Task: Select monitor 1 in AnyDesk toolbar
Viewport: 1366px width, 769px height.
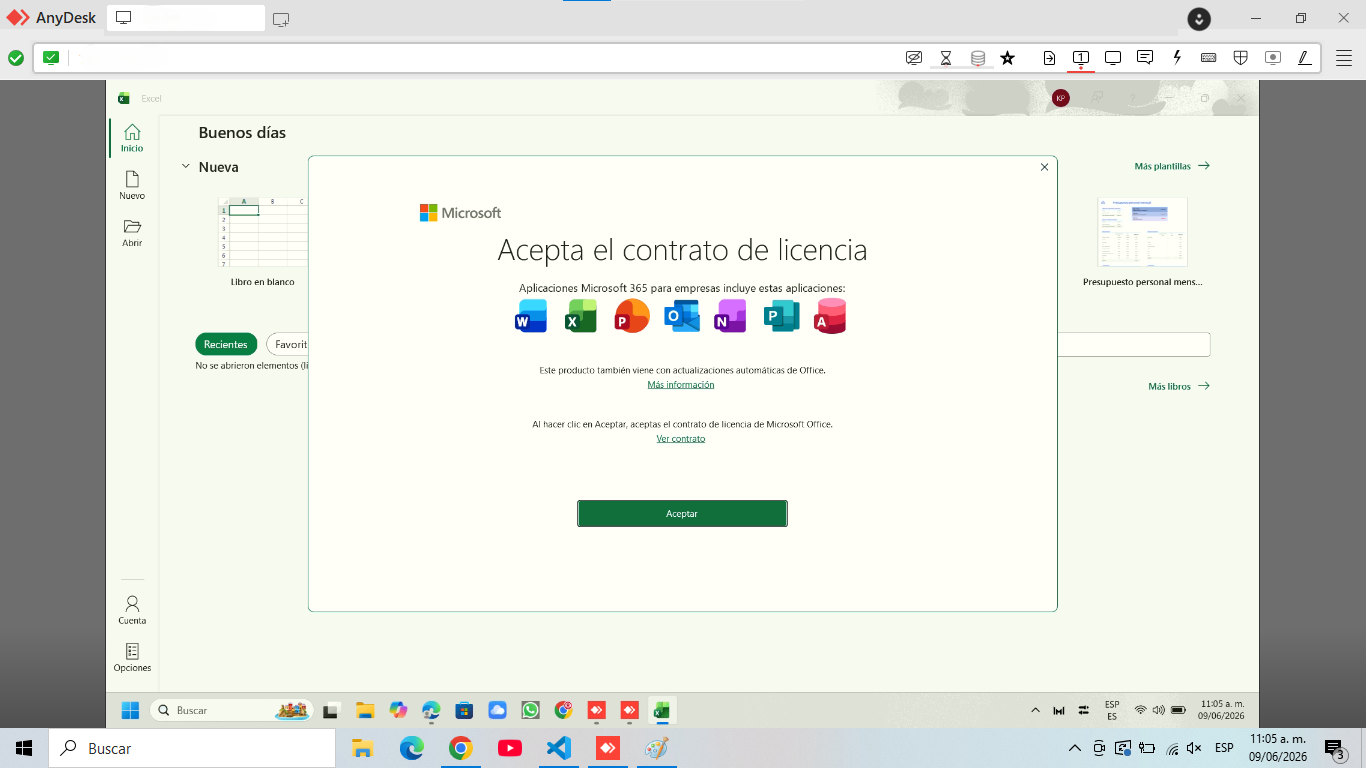Action: 1081,58
